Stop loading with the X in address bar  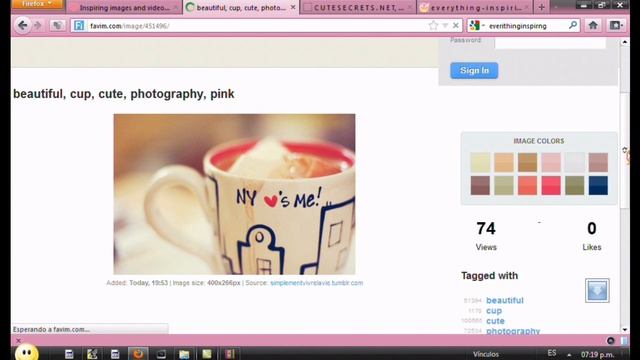click(456, 26)
